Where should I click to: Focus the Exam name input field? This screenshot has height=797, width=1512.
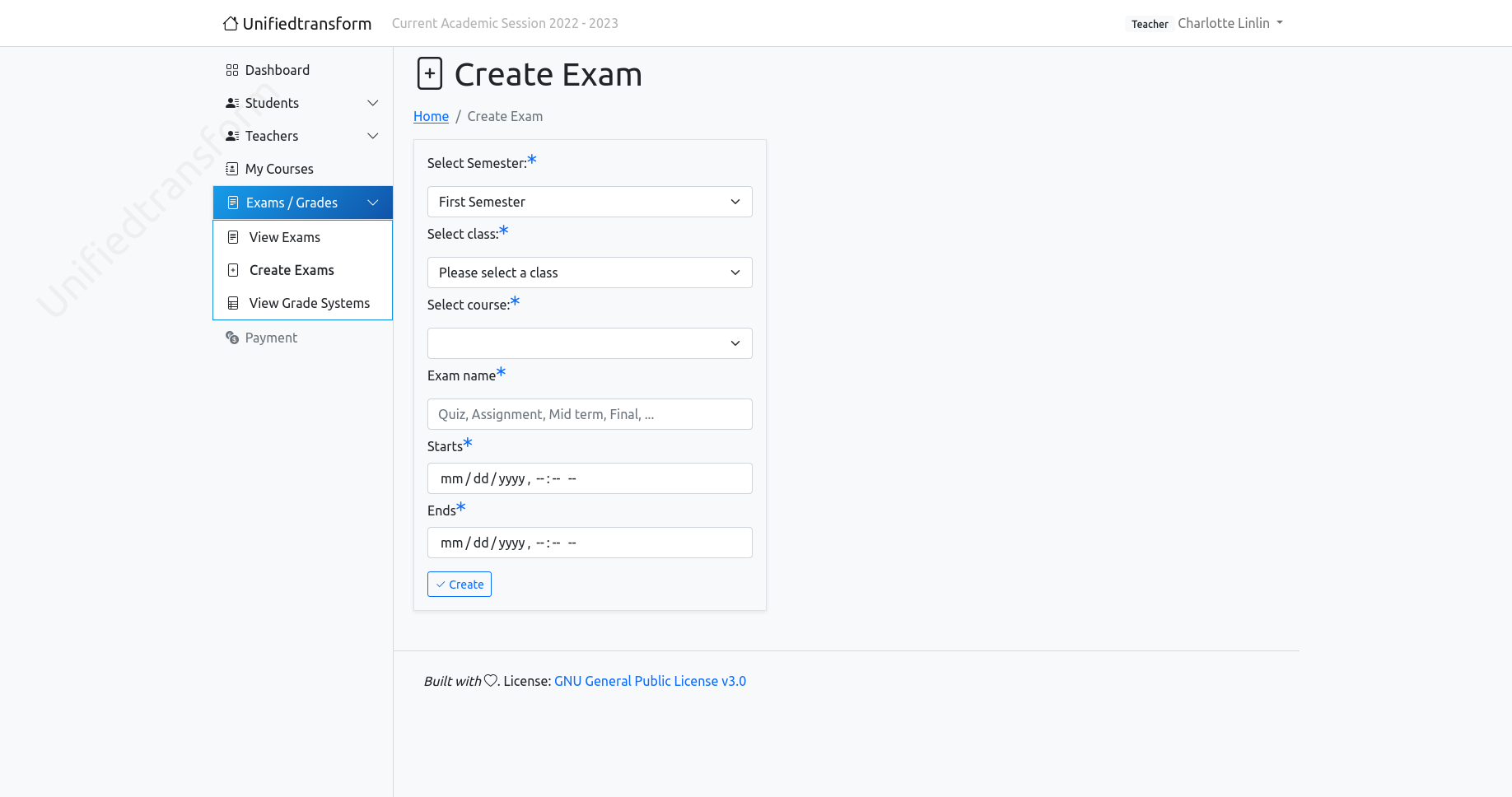coord(590,414)
